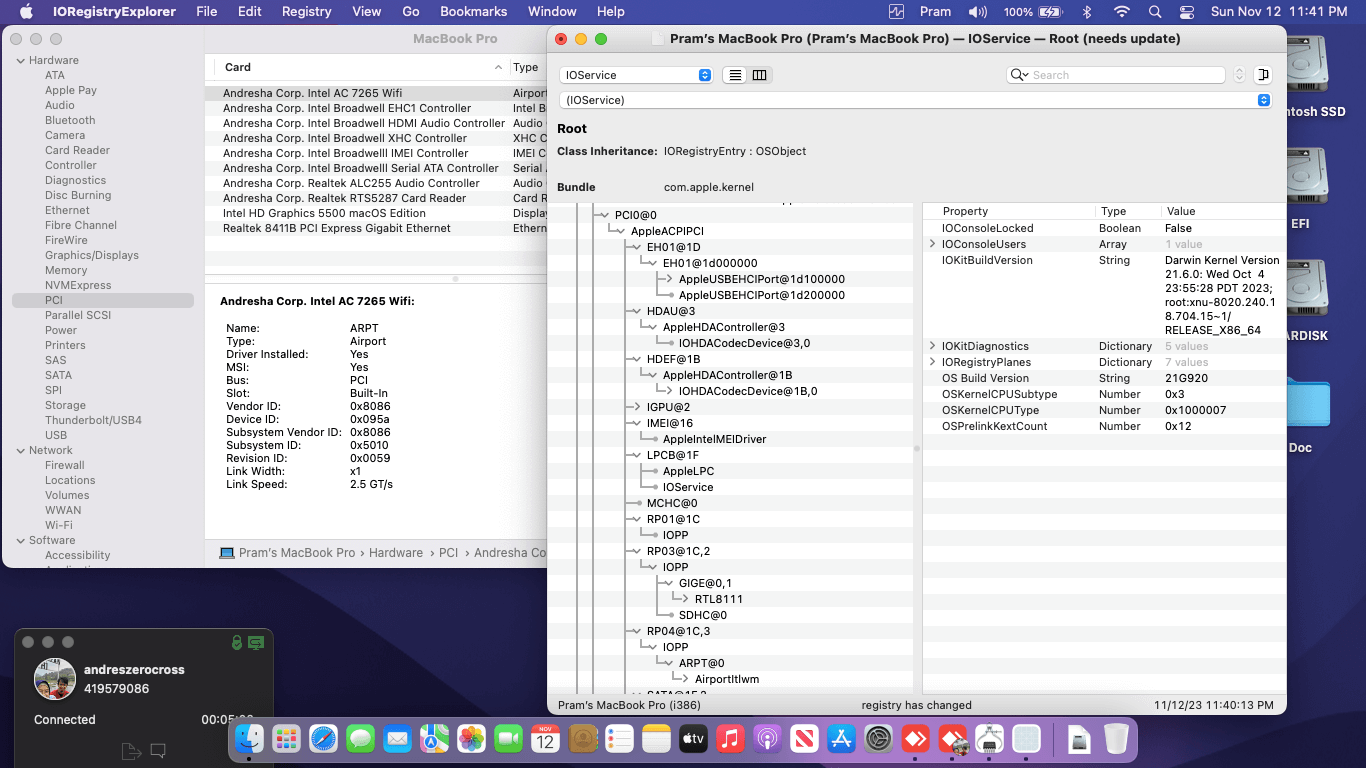Switch IORegistryExplorer to column browser view
Image resolution: width=1366 pixels, height=768 pixels.
pos(760,75)
